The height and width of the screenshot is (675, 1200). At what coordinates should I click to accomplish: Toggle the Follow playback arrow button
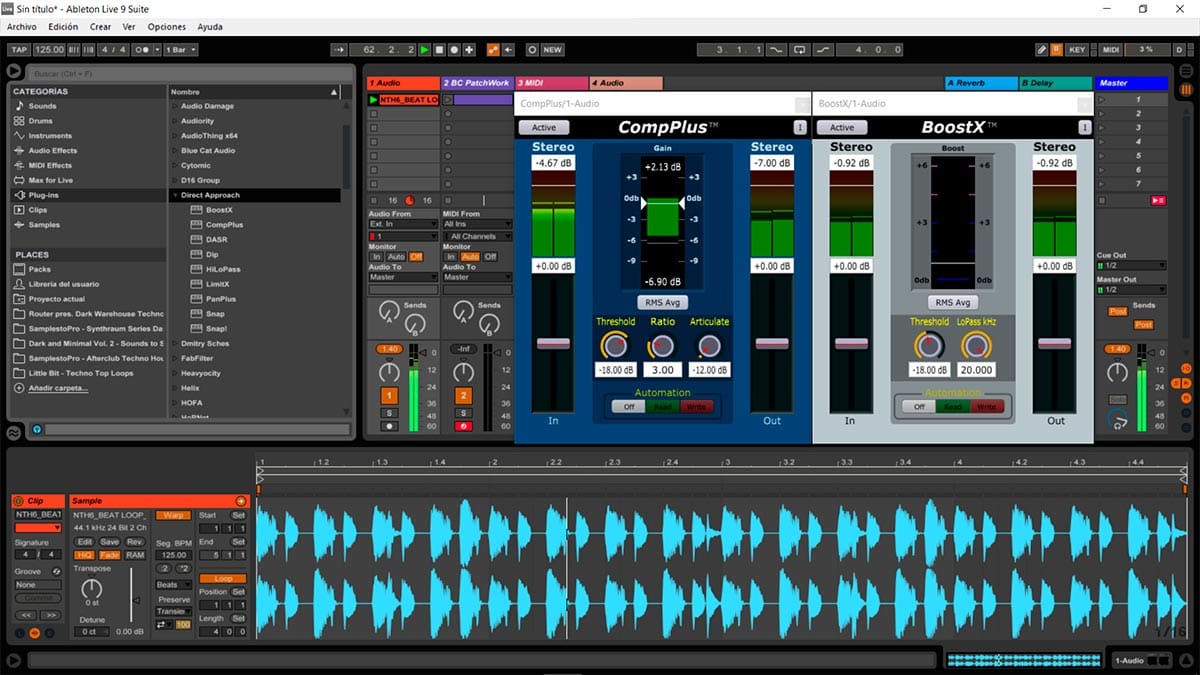[x=338, y=49]
